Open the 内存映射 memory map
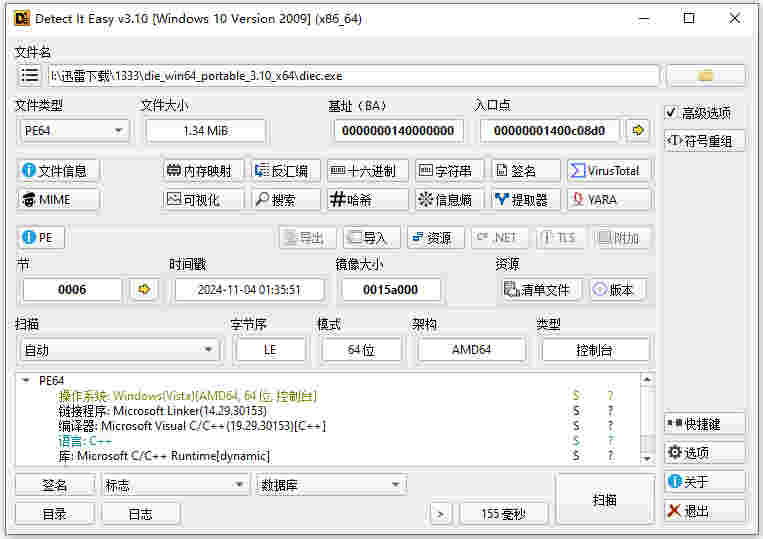 204,171
